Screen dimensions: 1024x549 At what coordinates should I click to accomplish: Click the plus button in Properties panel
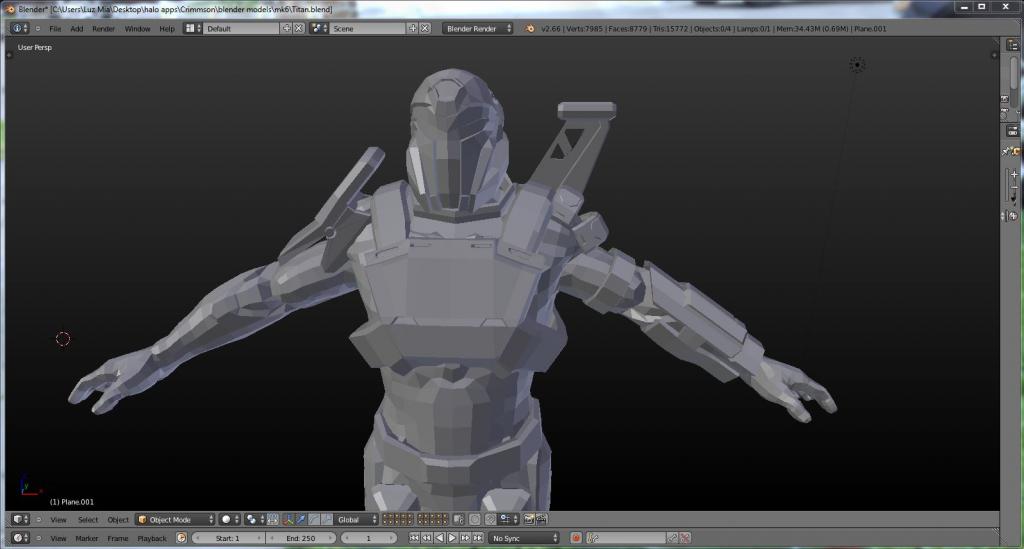(1014, 174)
